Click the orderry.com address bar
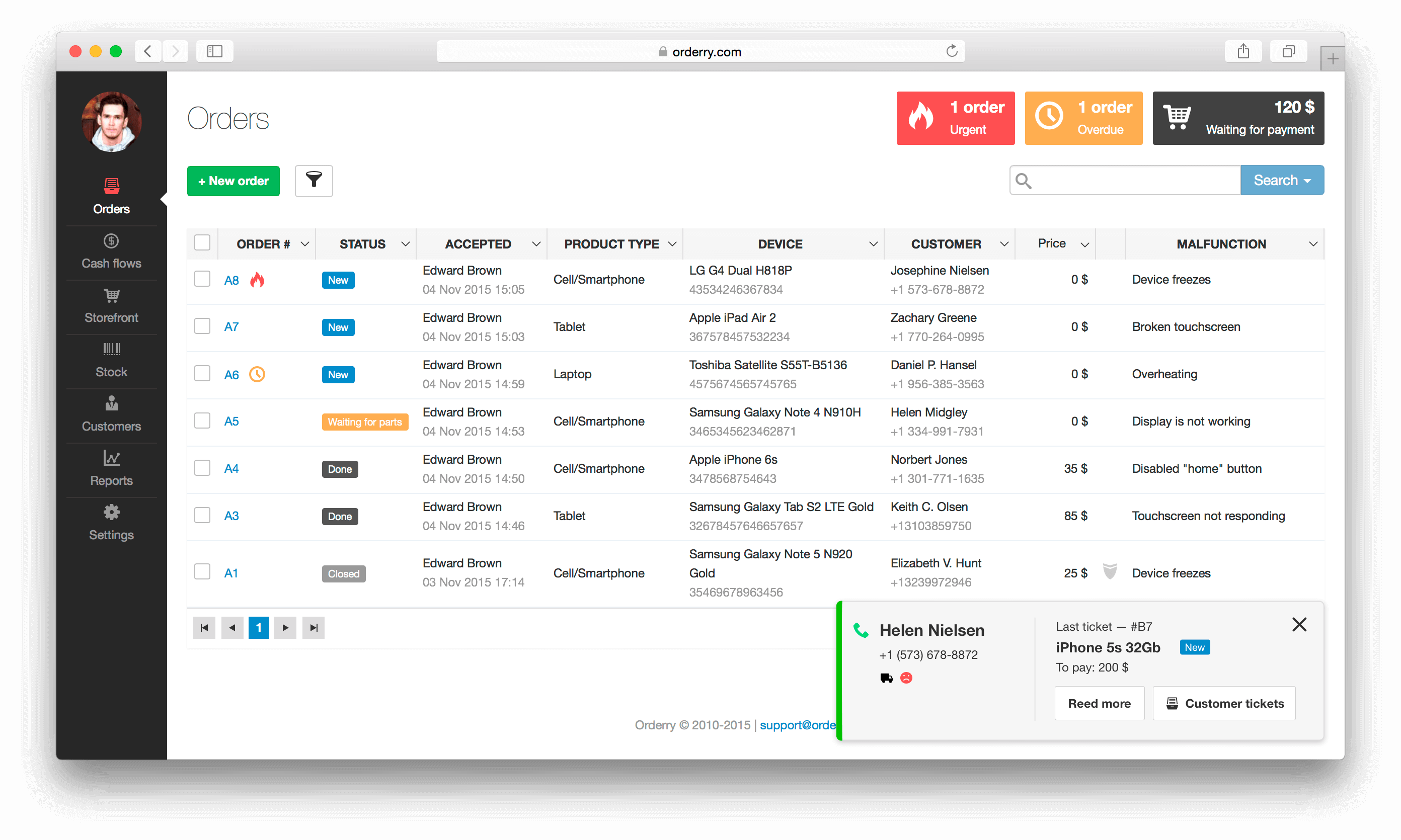The height and width of the screenshot is (840, 1401). (700, 51)
